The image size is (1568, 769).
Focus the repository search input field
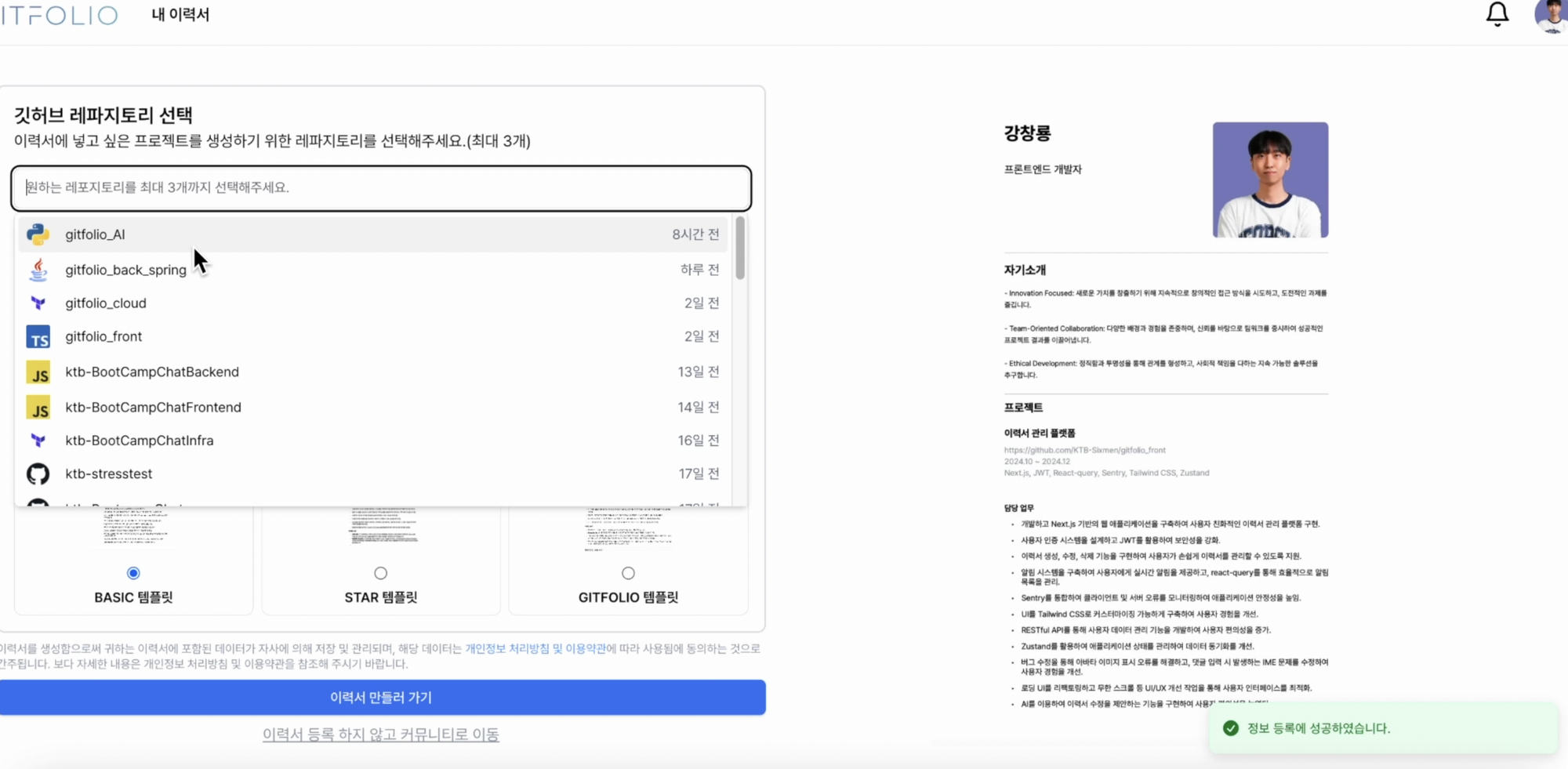coord(381,188)
